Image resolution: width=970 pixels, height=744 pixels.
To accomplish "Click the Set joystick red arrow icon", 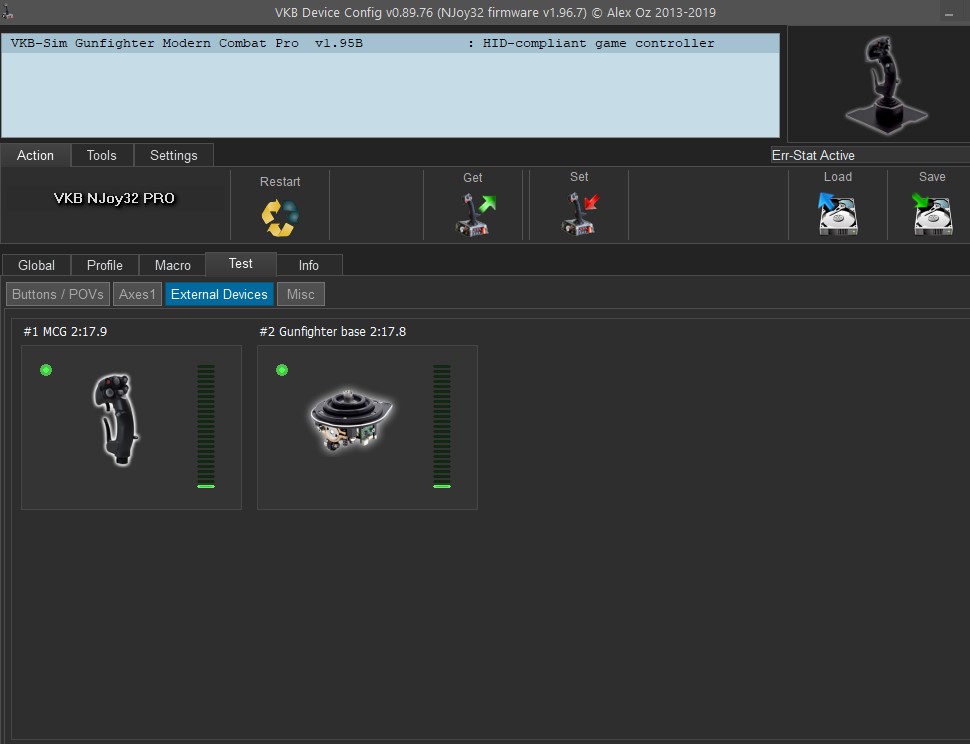I will point(579,214).
